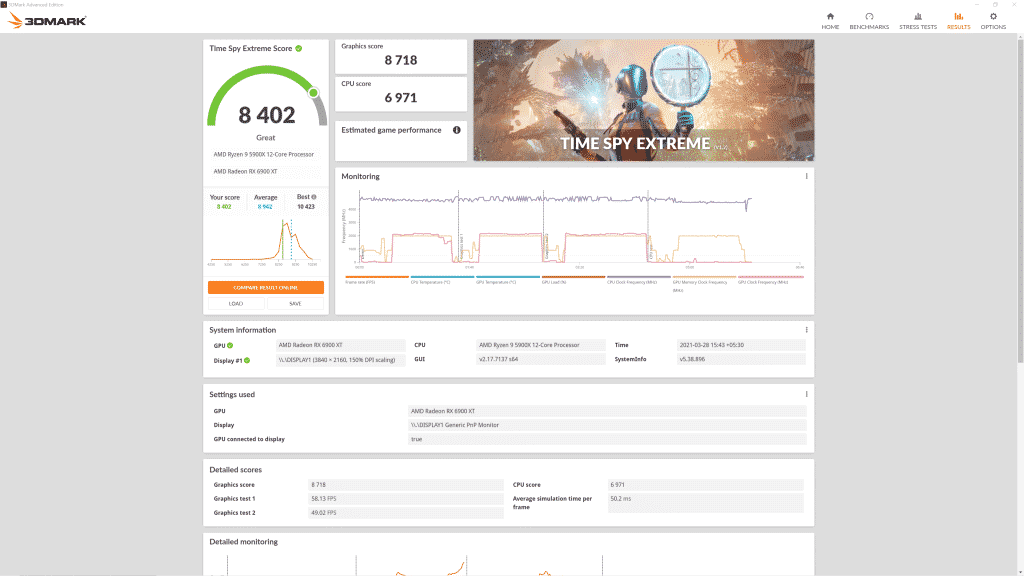The height and width of the screenshot is (576, 1024).
Task: Click the GPU green validation check
Action: click(x=230, y=345)
